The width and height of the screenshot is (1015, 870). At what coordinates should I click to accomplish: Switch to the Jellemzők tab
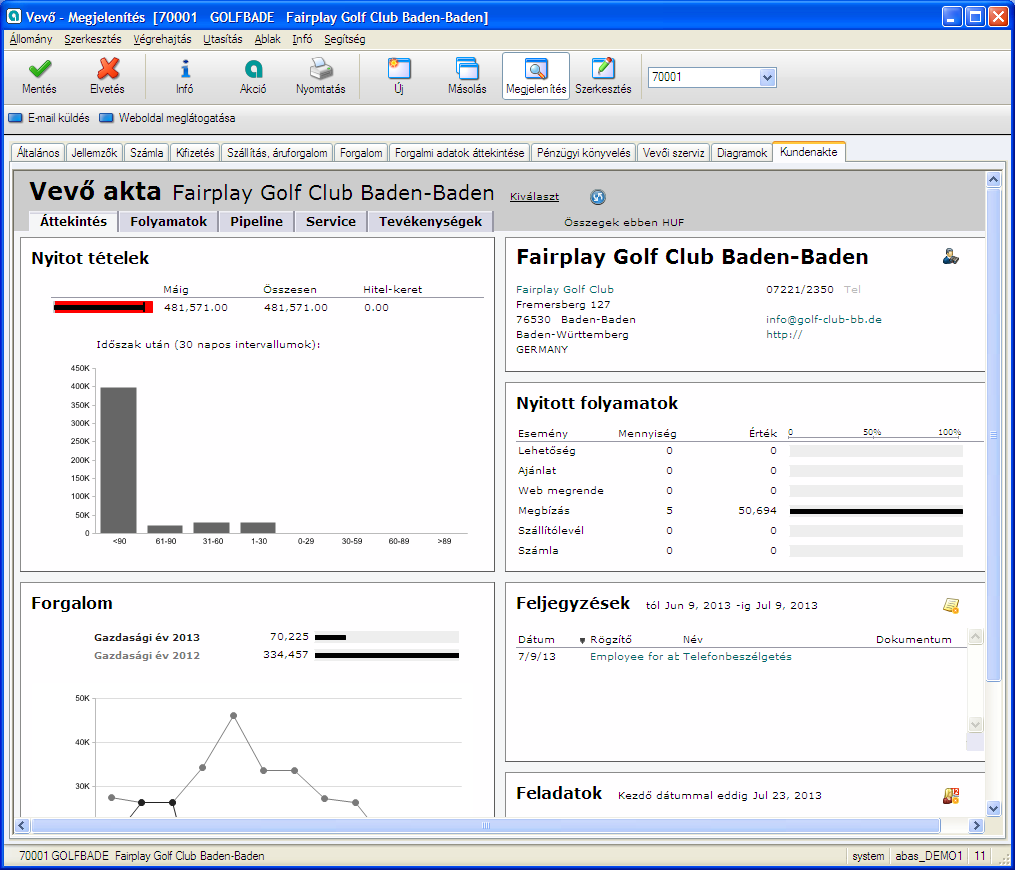[x=95, y=153]
